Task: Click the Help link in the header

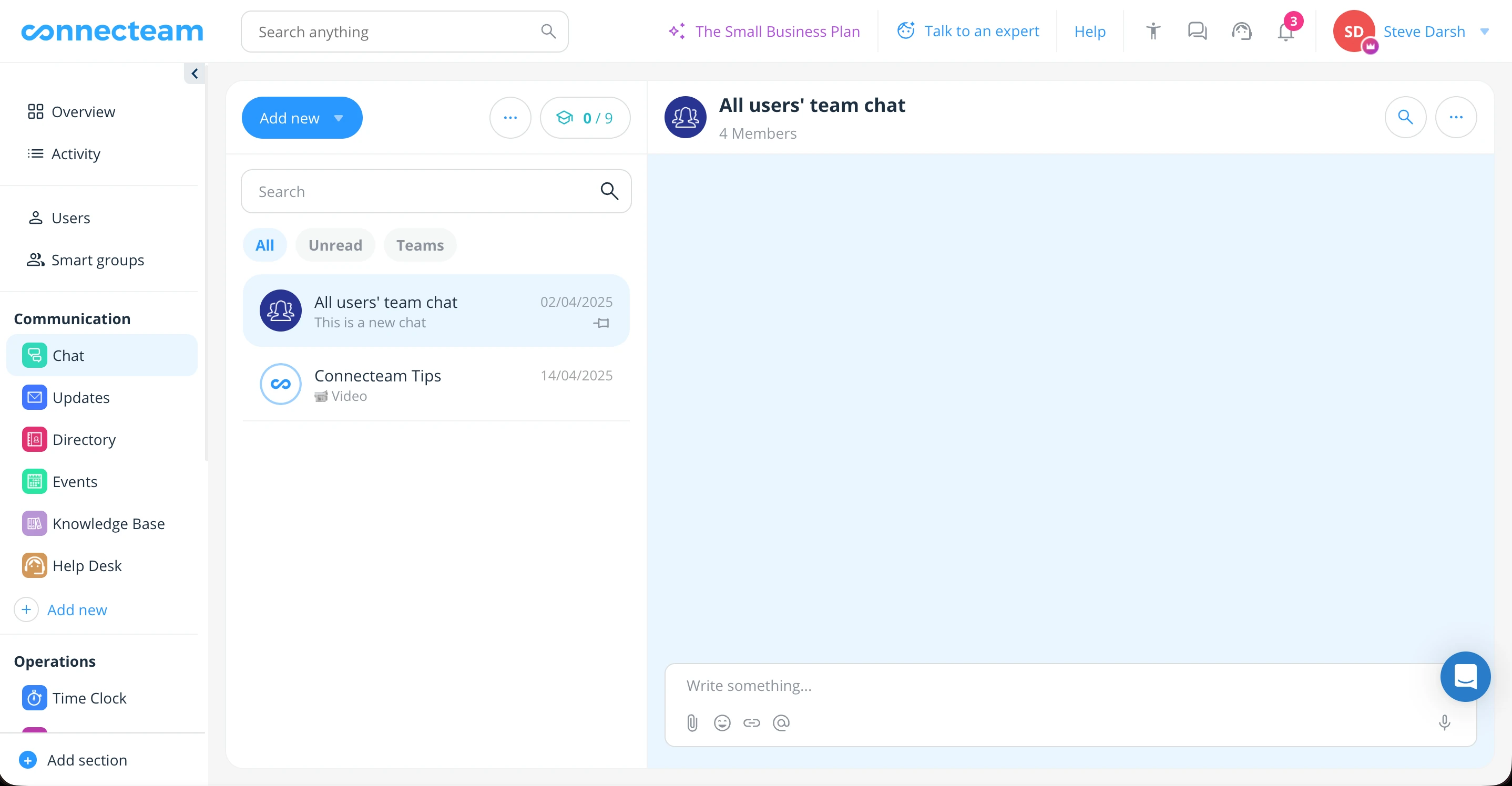Action: [1089, 31]
